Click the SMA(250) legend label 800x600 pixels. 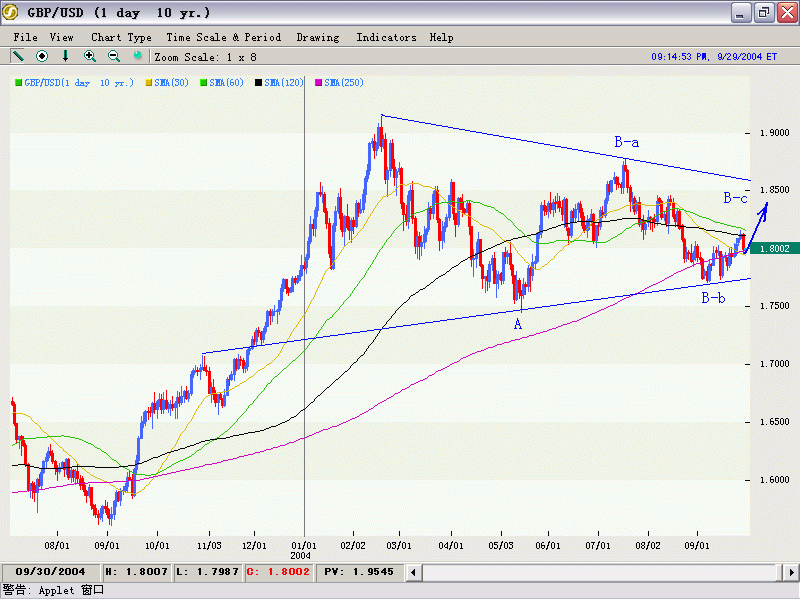(x=344, y=83)
